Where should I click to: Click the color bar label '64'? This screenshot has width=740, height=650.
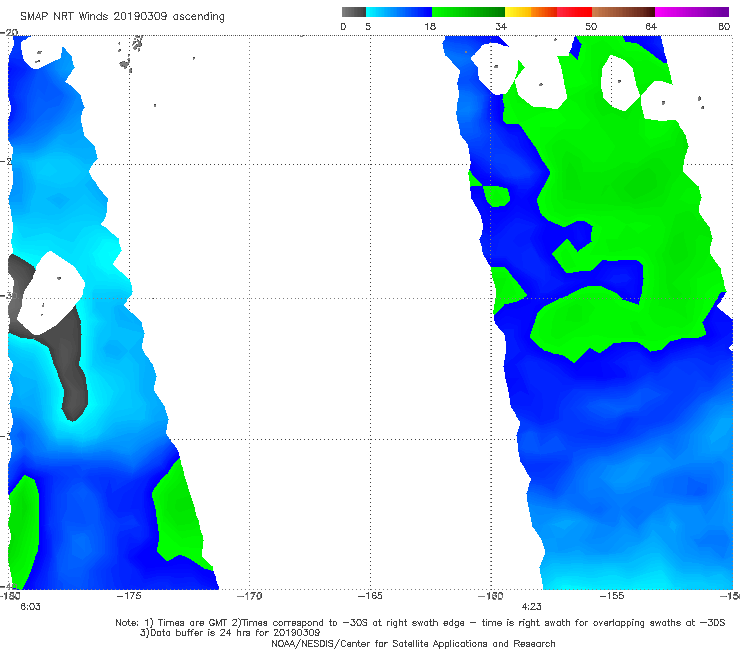[x=651, y=26]
